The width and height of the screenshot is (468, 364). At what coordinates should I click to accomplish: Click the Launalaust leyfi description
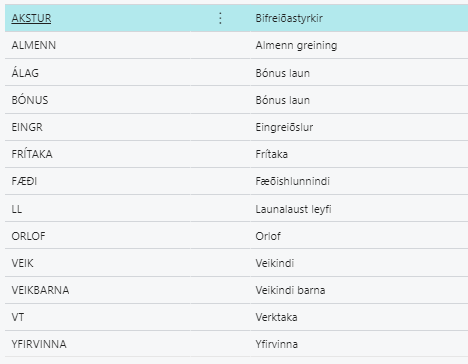pyautogui.click(x=293, y=209)
